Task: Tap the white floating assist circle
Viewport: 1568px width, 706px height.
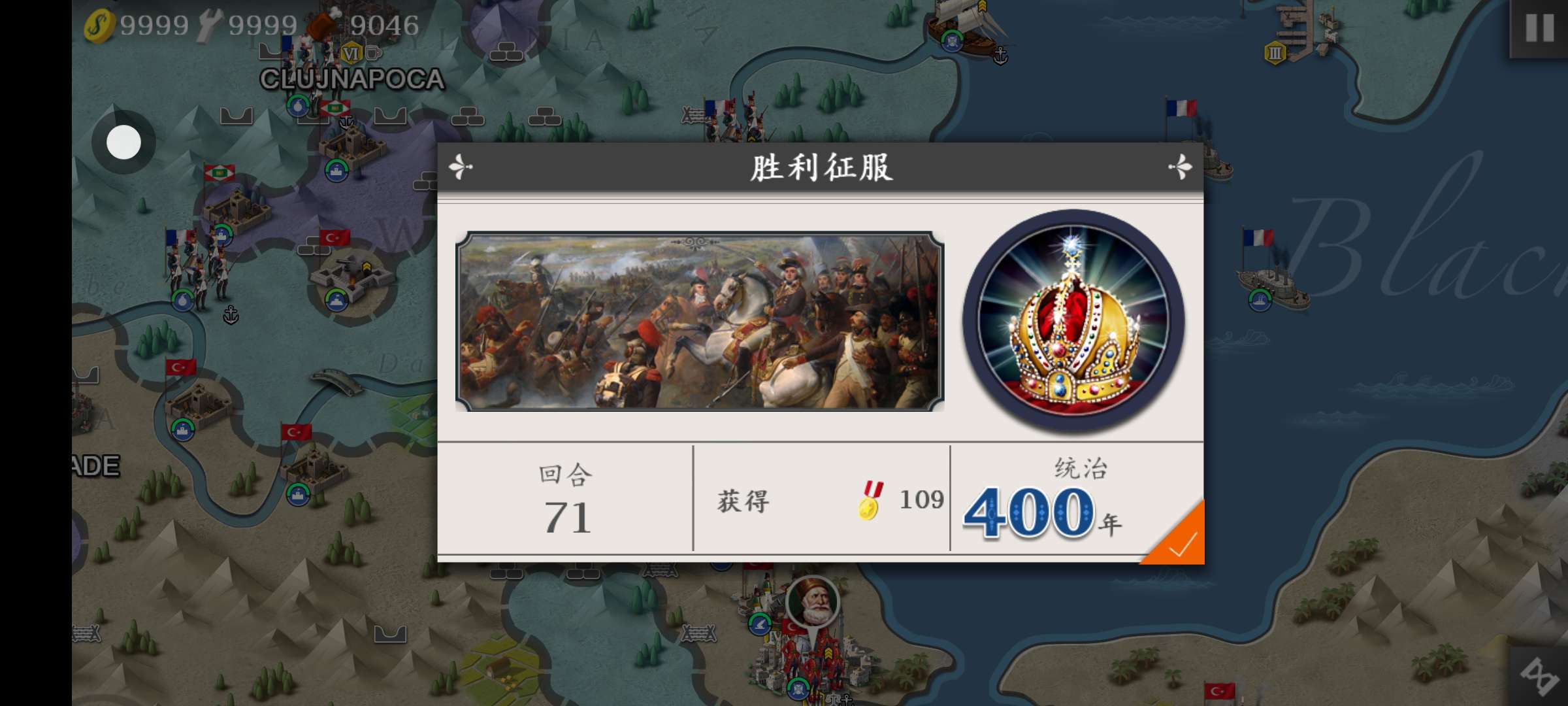Action: click(x=123, y=142)
